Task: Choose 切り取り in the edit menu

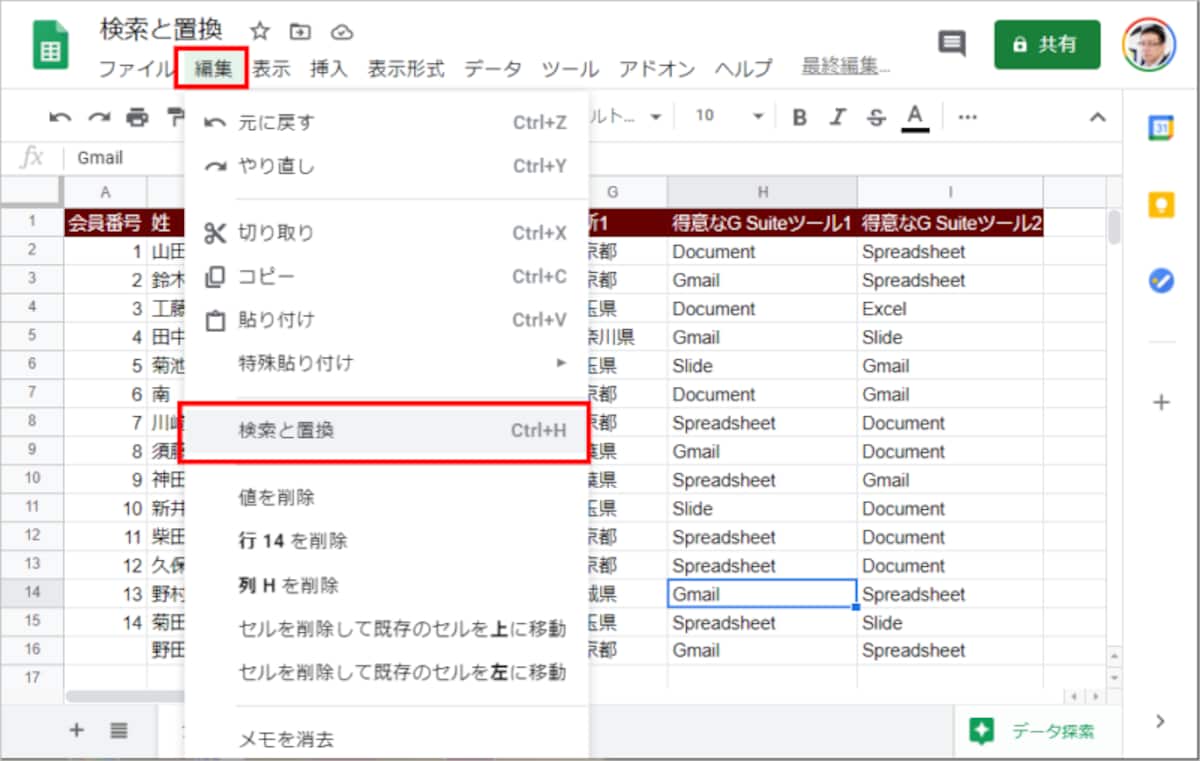Action: [386, 233]
